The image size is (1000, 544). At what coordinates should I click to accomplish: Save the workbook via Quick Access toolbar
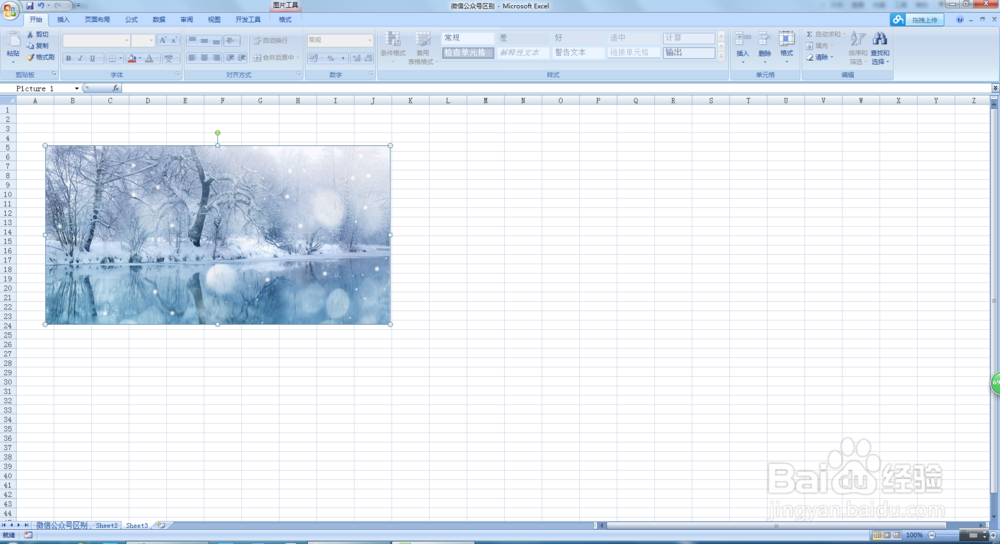[29, 6]
